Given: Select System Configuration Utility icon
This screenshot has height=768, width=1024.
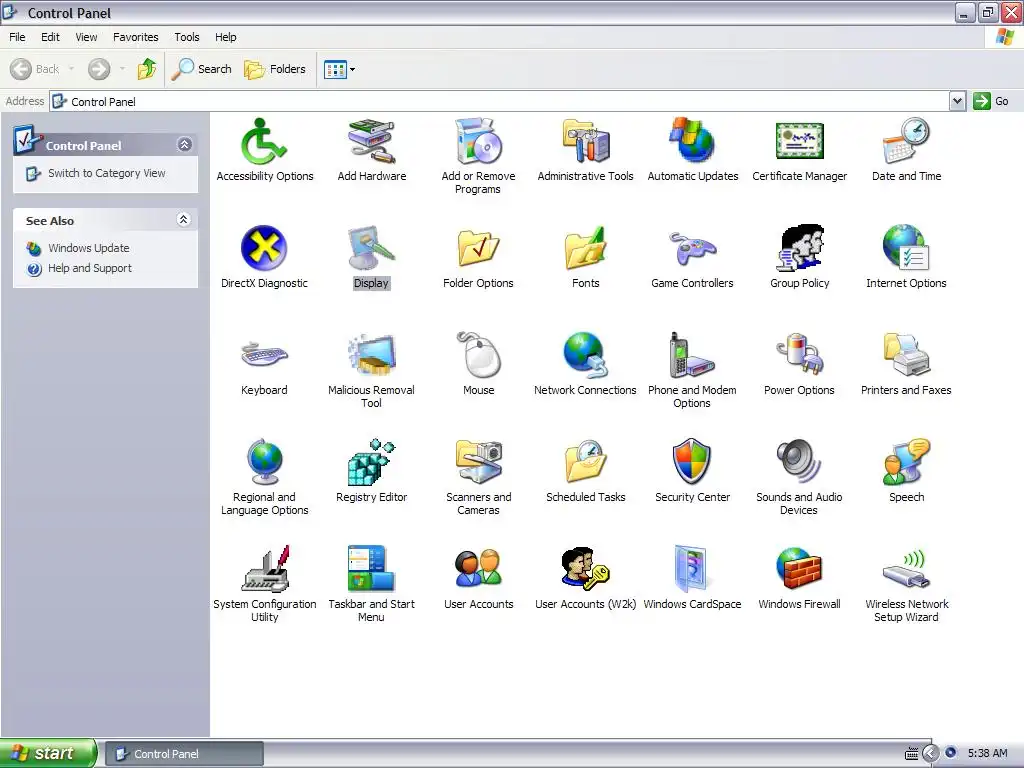Looking at the screenshot, I should [x=264, y=569].
